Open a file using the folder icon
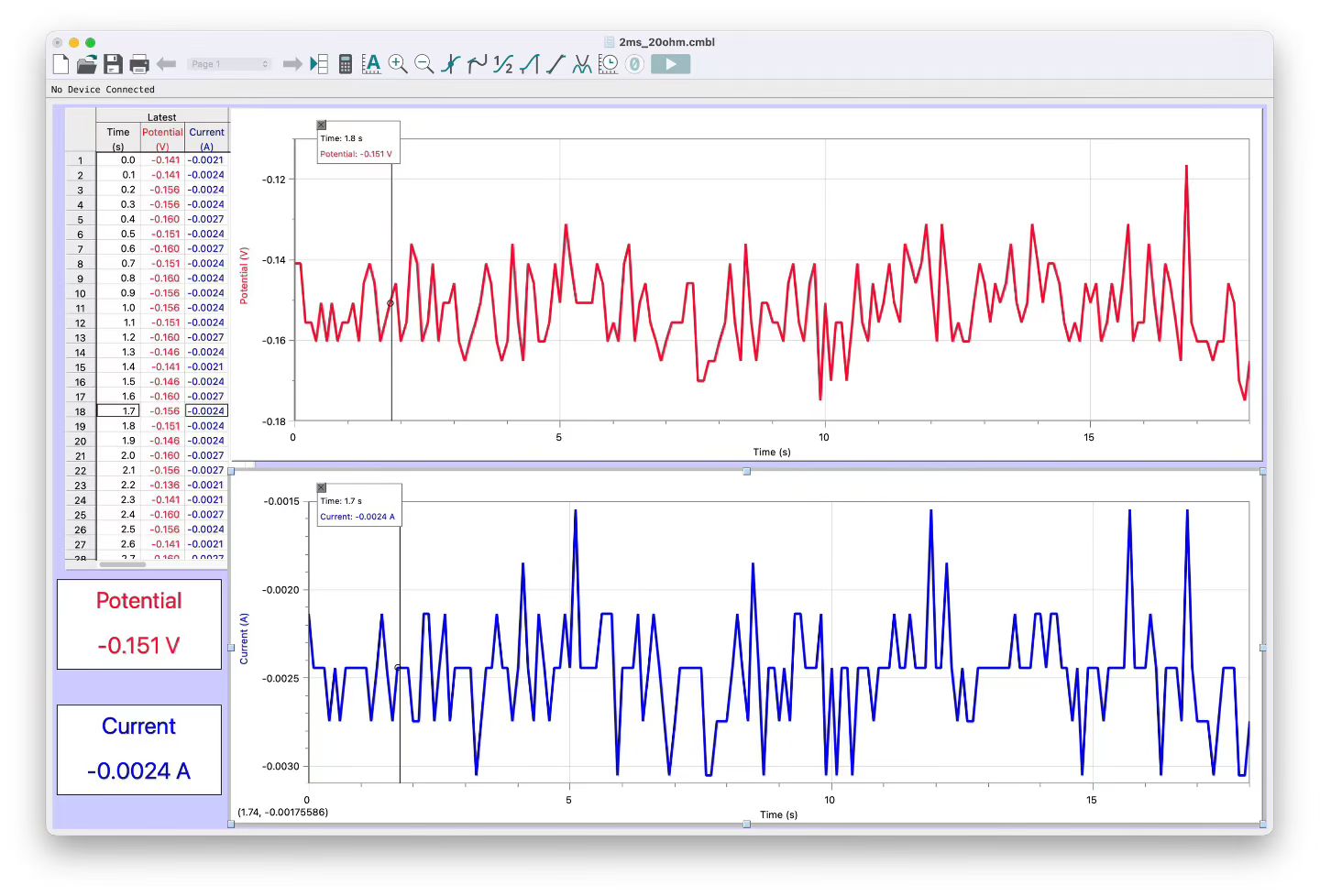 [87, 64]
